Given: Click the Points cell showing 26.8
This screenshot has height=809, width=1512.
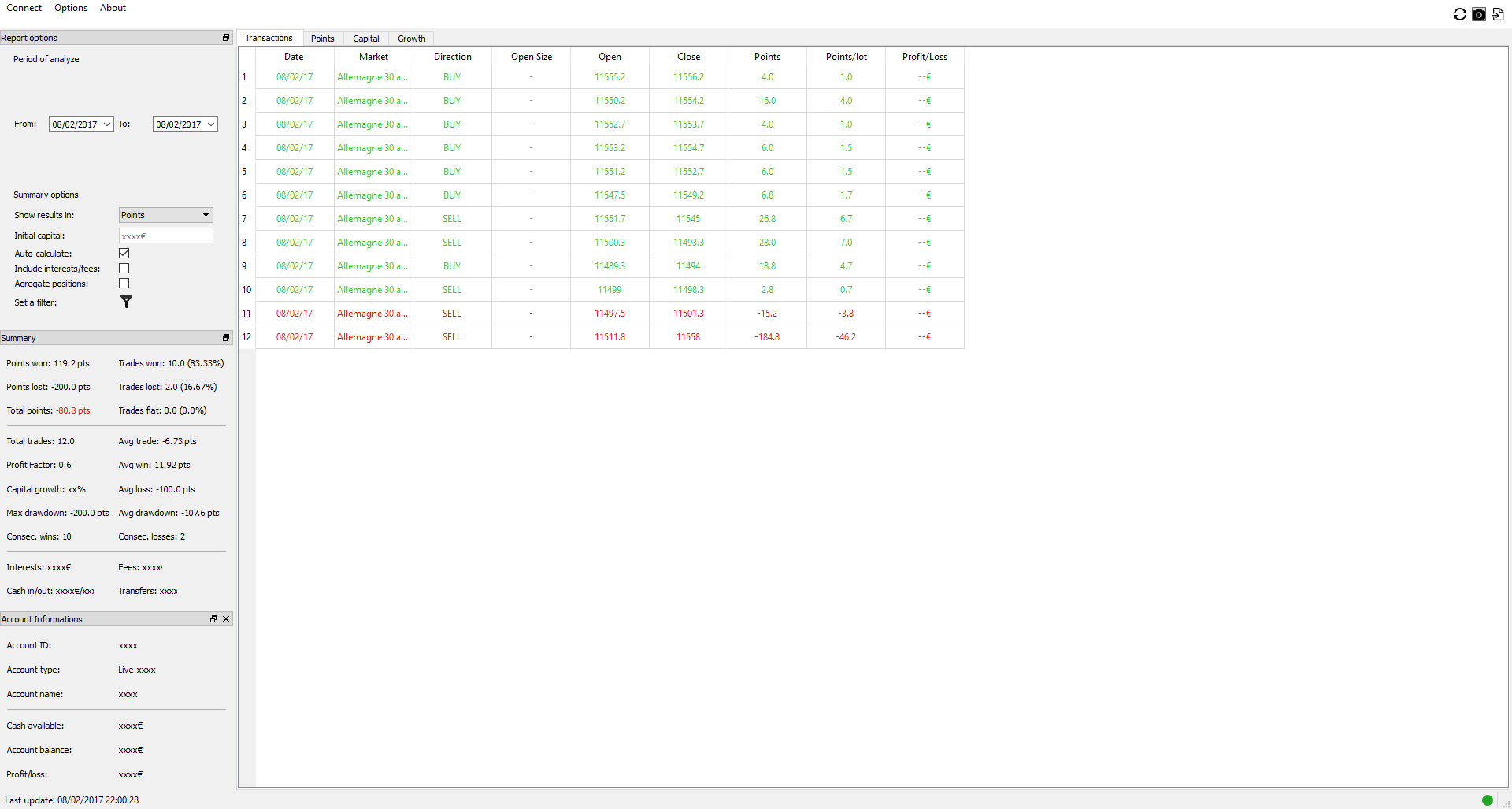Looking at the screenshot, I should (x=767, y=219).
